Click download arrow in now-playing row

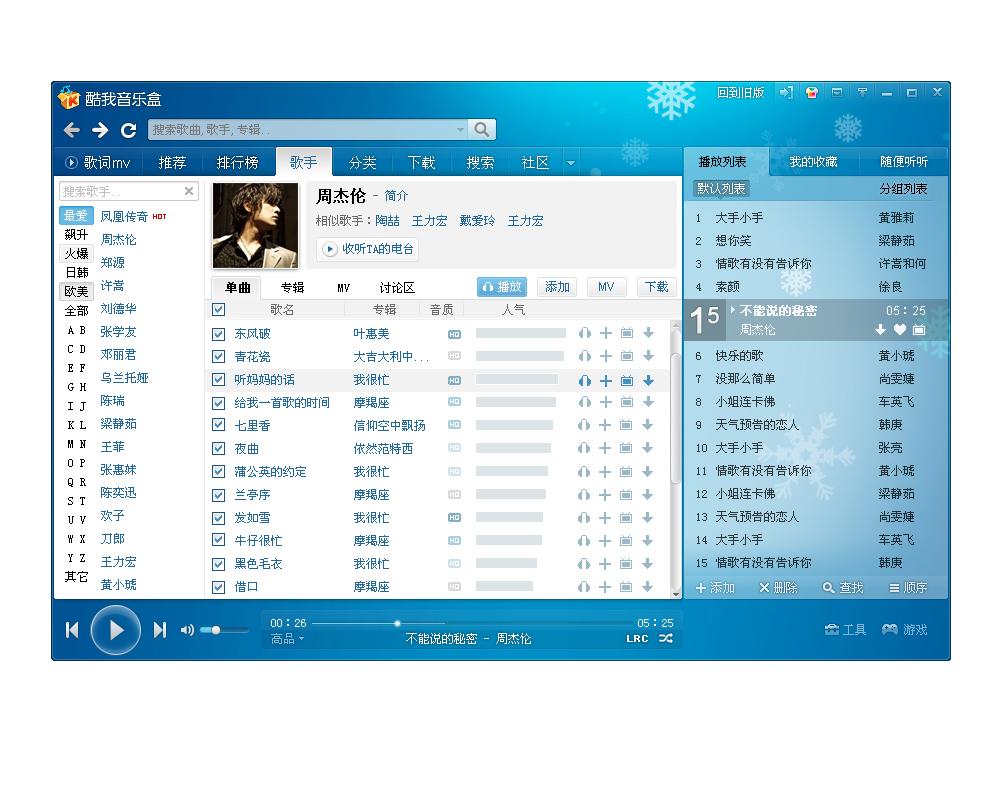pos(880,330)
